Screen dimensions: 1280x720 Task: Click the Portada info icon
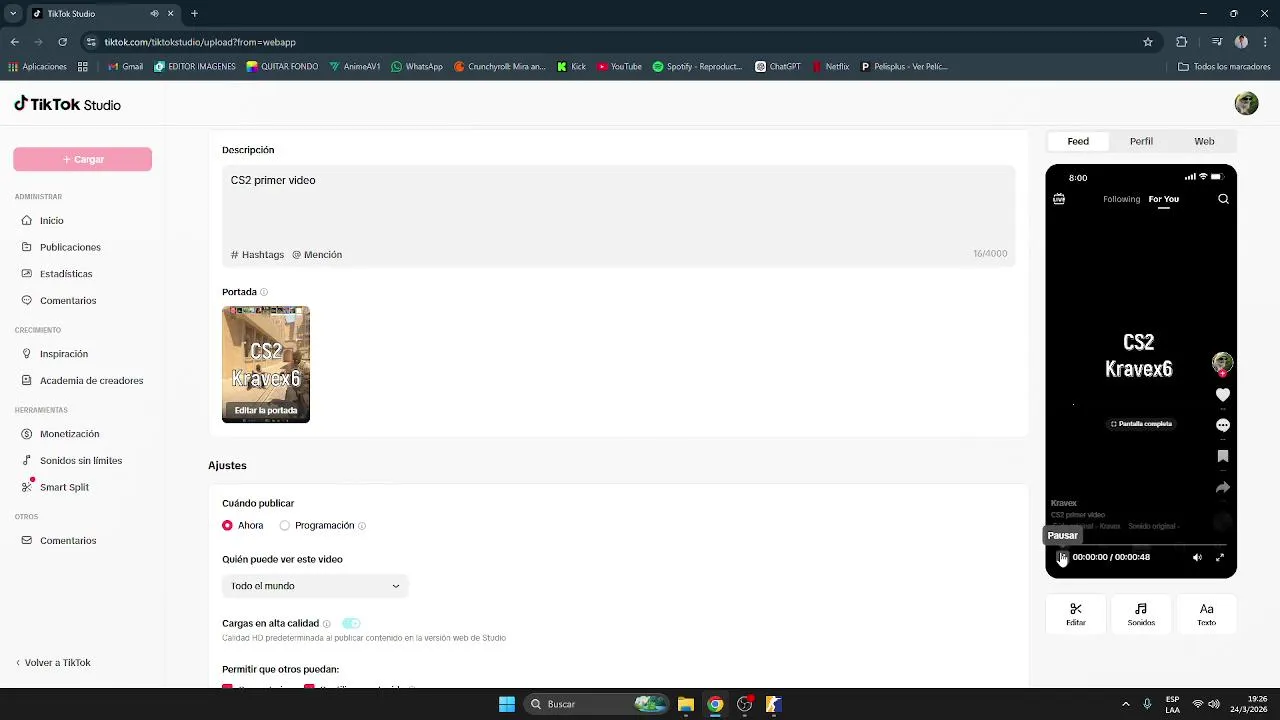[x=264, y=292]
